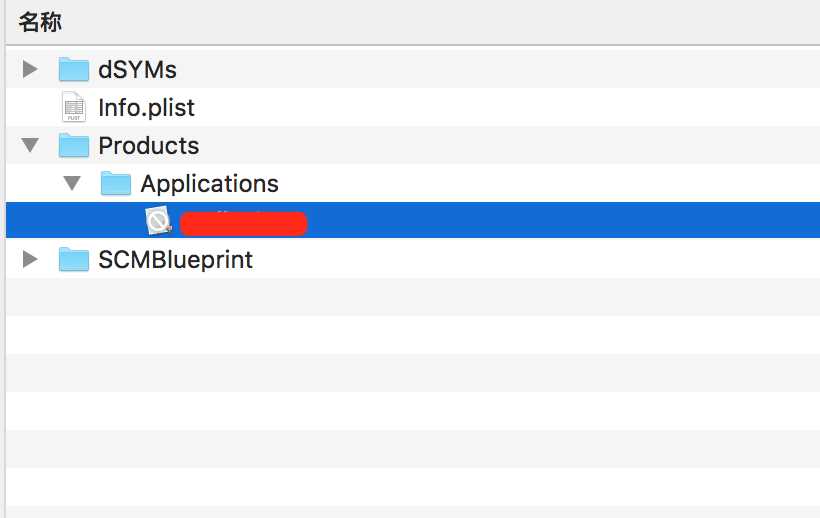The height and width of the screenshot is (518, 820).
Task: Click the Info.plist file icon
Action: coord(74,107)
